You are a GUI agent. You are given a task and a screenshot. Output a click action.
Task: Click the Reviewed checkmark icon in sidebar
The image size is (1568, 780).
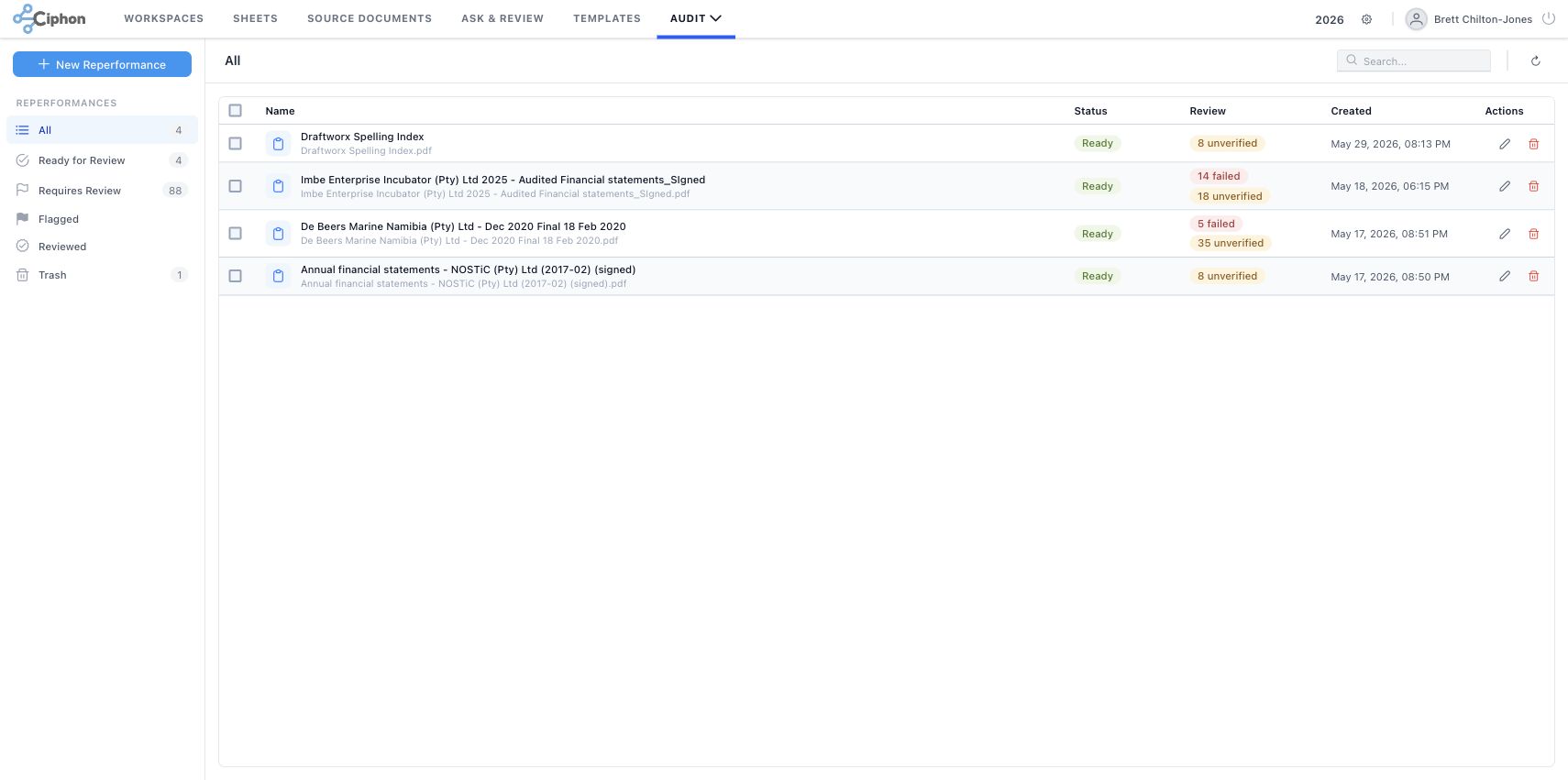(x=23, y=247)
